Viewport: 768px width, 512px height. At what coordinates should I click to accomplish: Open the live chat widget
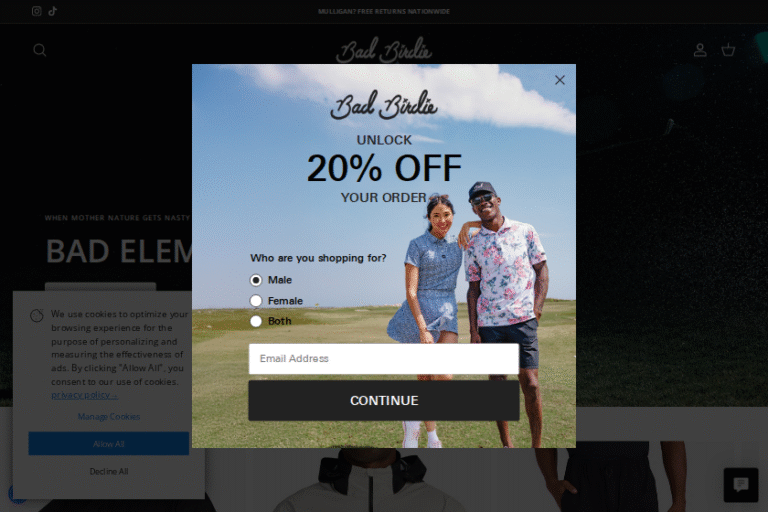tap(741, 485)
